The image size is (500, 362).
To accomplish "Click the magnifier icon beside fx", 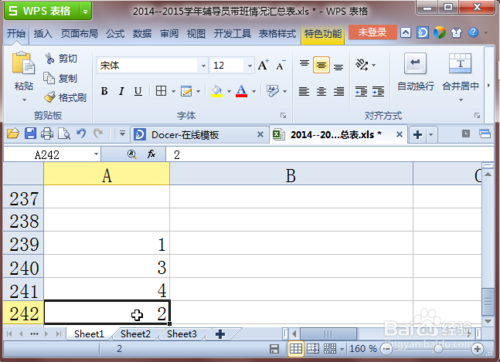I will [132, 154].
